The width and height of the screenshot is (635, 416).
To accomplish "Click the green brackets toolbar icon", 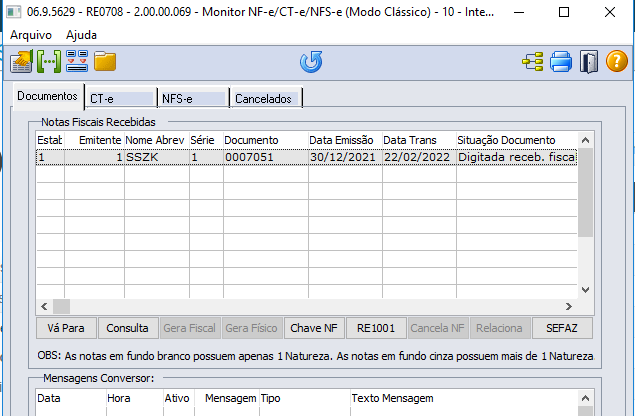I will 49,62.
